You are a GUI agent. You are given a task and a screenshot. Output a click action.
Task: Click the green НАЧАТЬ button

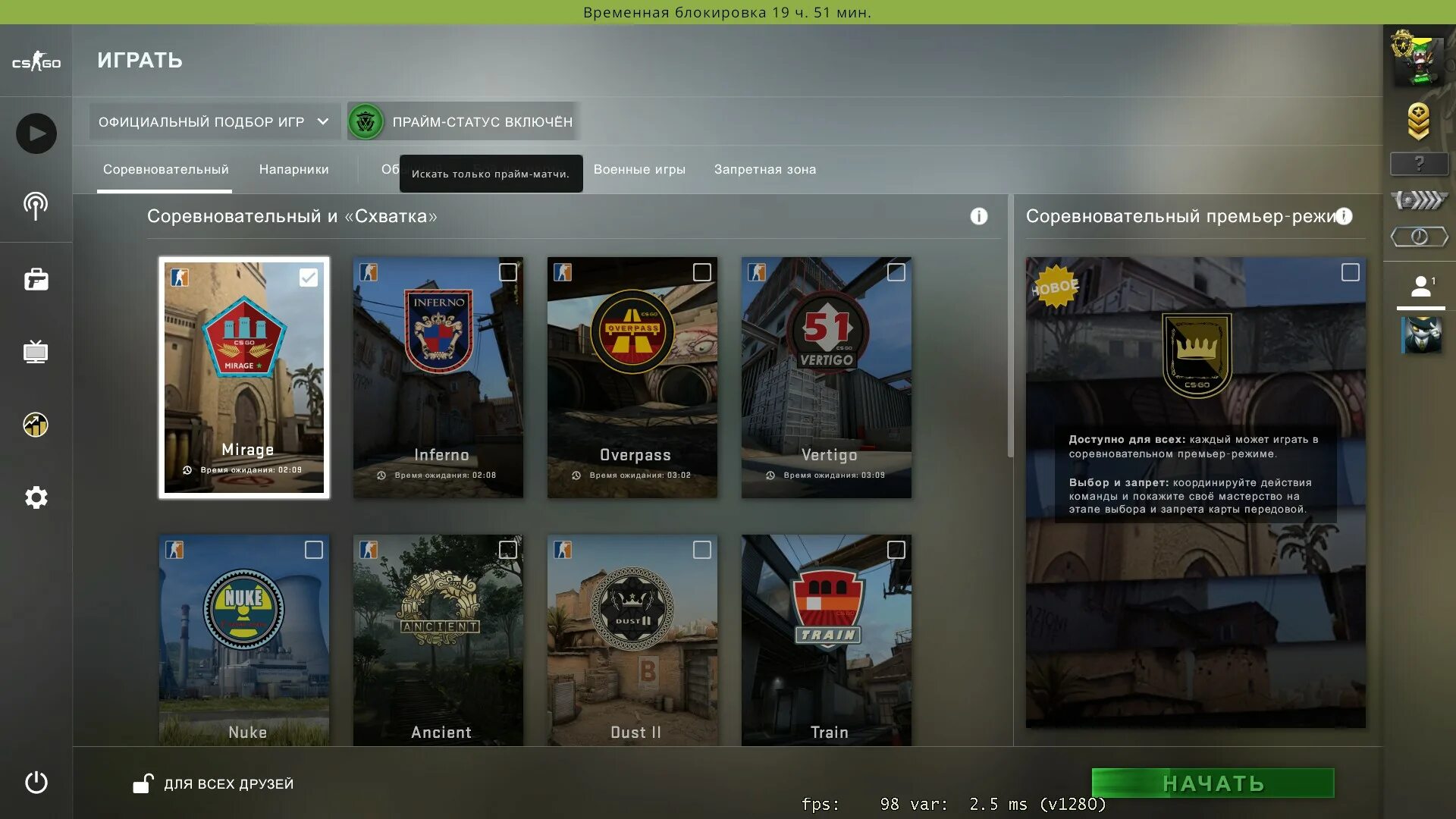click(1213, 783)
